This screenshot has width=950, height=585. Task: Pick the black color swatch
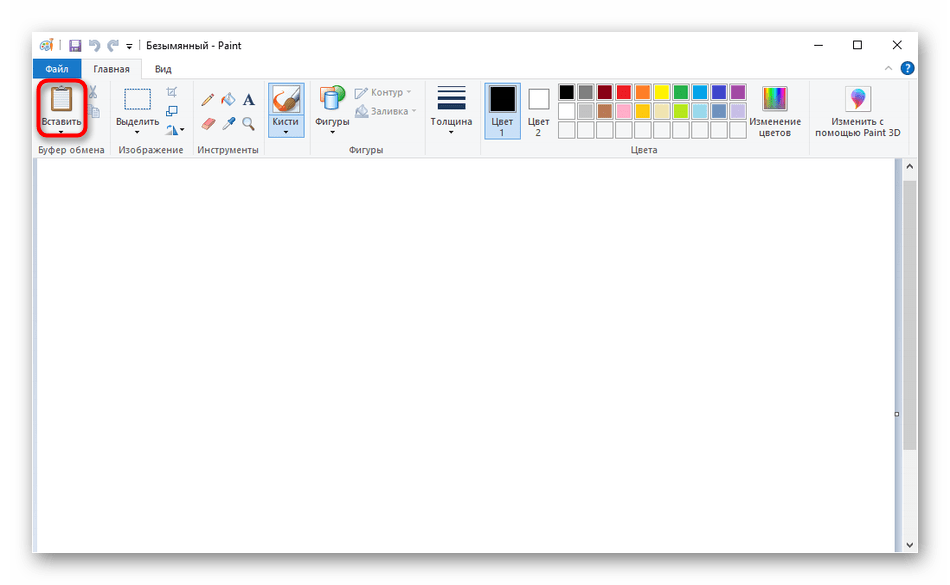point(566,92)
